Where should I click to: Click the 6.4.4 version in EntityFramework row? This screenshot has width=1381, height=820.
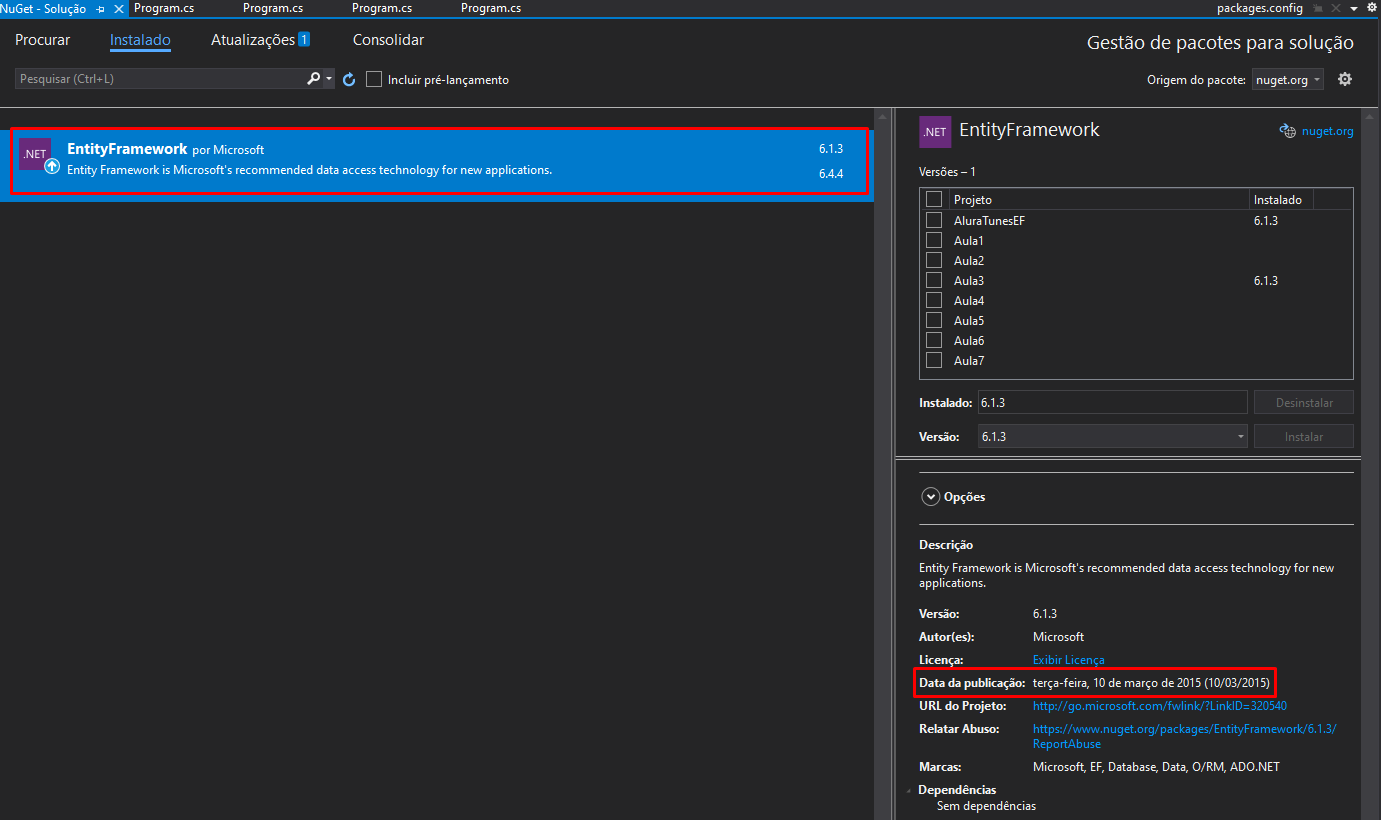(x=831, y=174)
